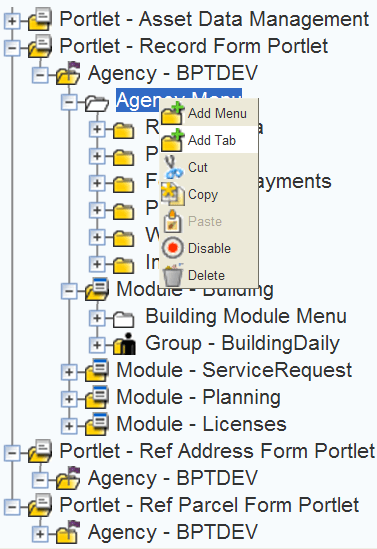Expand the Building Module Menu node
377x549 pixels.
[97, 318]
